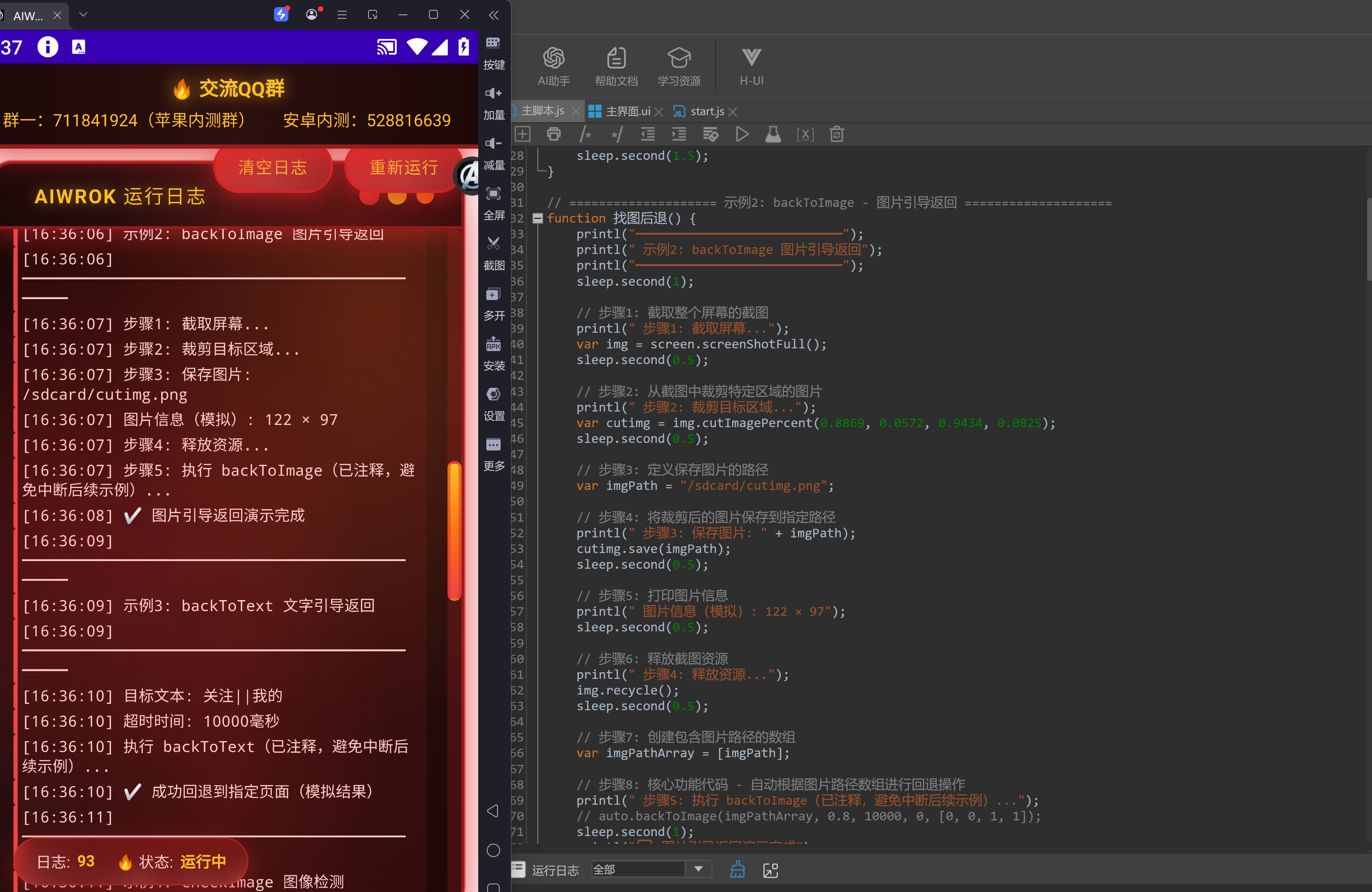Close the 主界面.ui tab
The image size is (1372, 892).
[x=659, y=112]
